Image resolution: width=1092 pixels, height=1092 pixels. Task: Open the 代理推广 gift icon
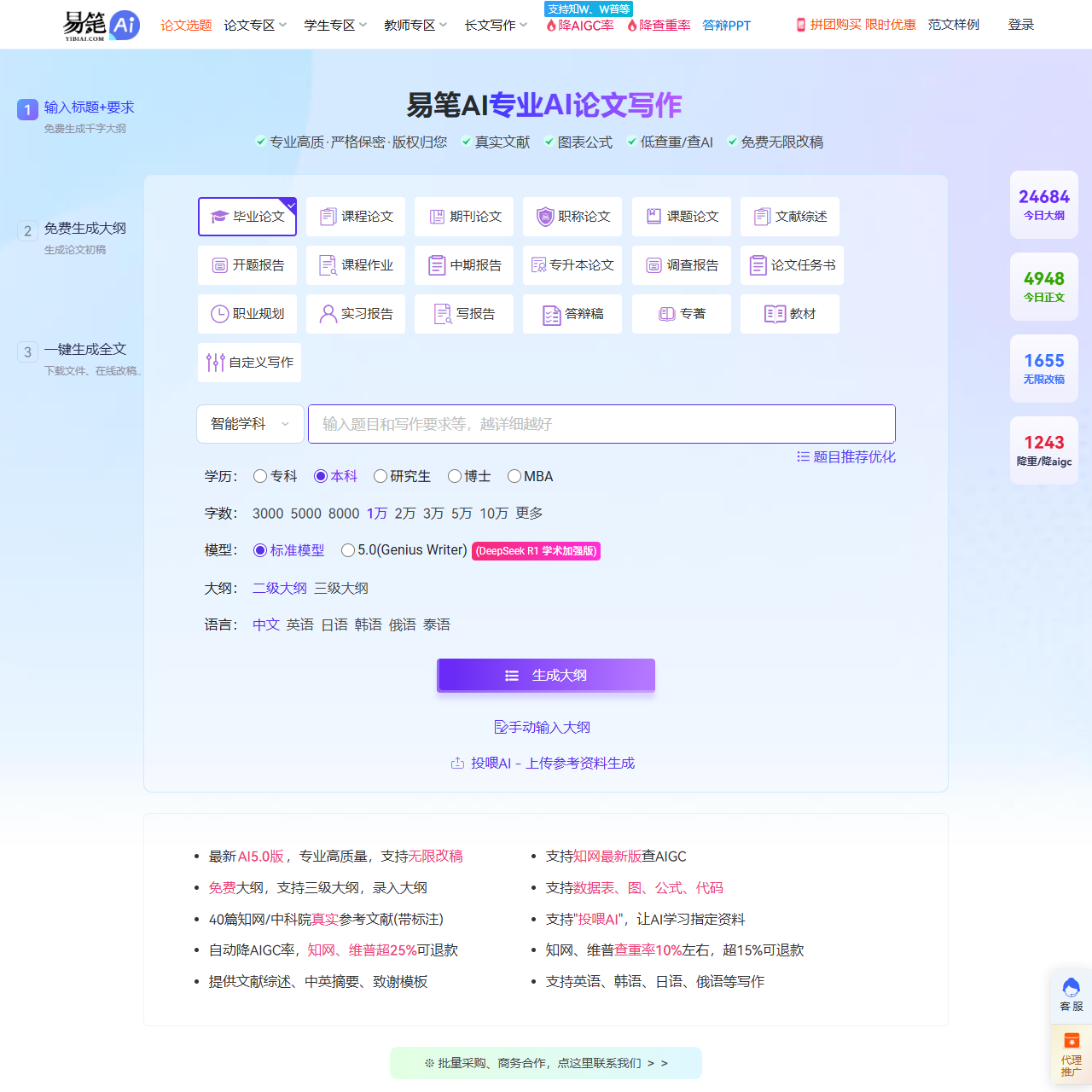point(1072,1041)
